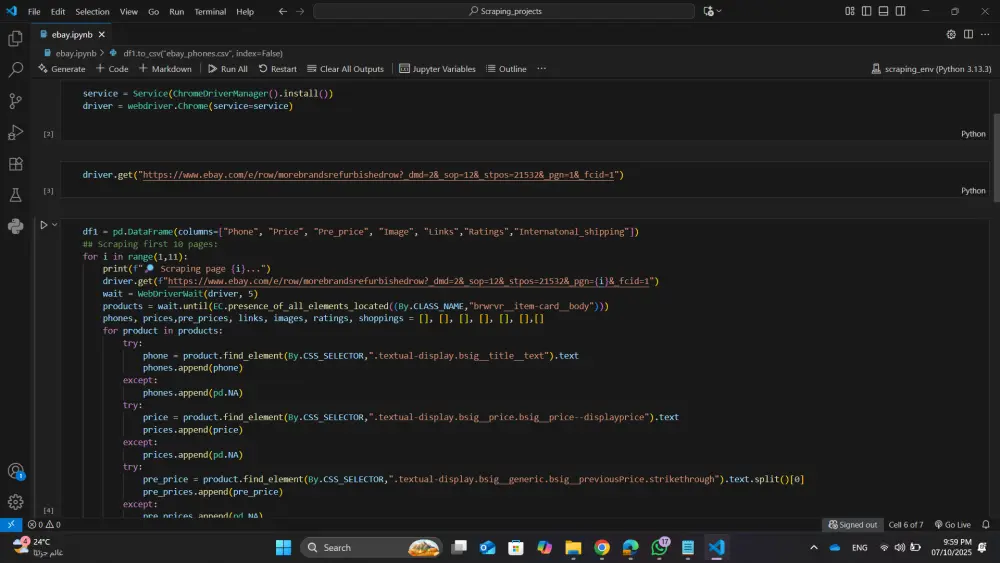Screen dimensions: 1000x563
Task: Add a Code cell
Action: 112,69
